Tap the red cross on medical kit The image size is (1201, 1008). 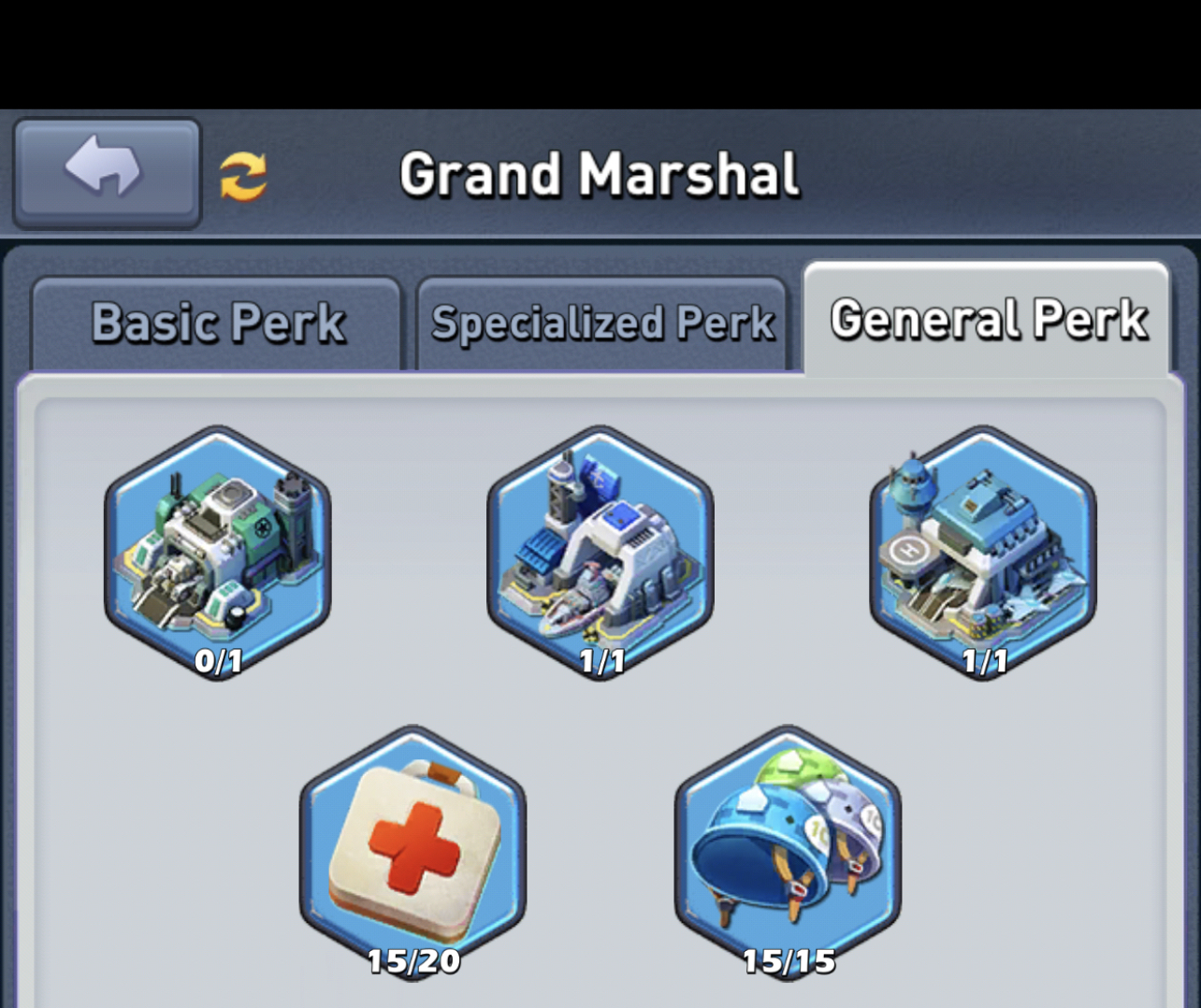[x=413, y=845]
